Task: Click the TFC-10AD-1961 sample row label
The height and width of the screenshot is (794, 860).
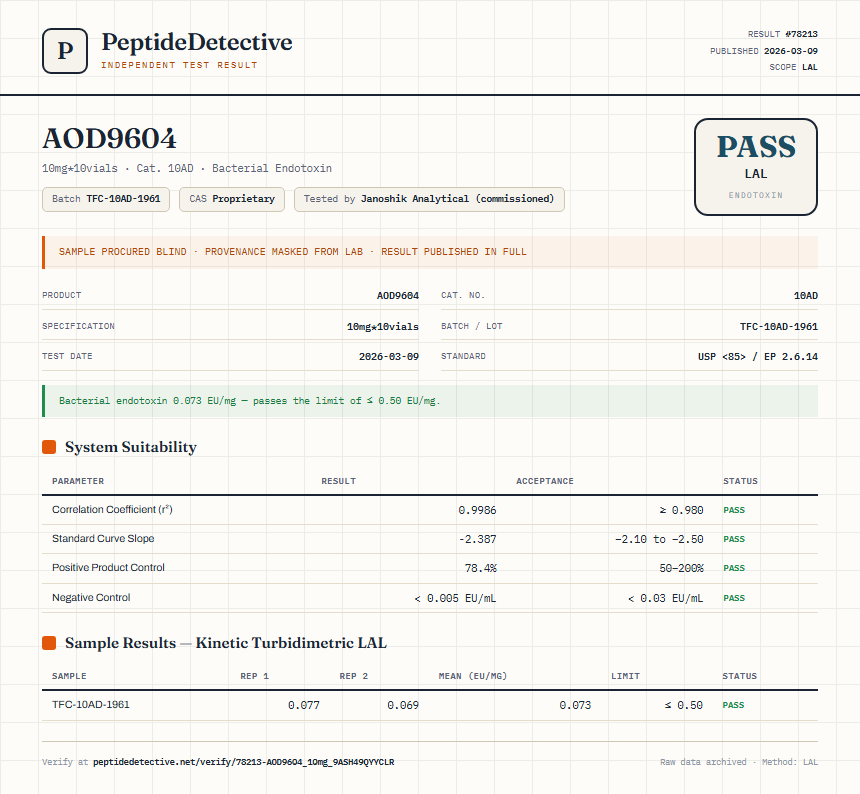Action: [x=90, y=705]
